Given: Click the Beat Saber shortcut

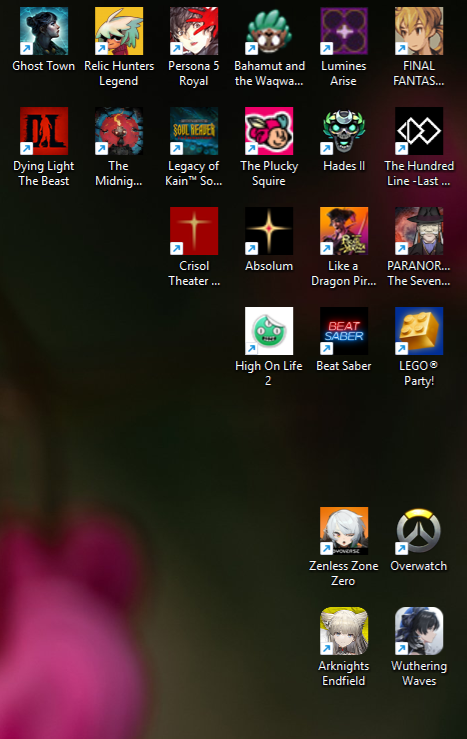Looking at the screenshot, I should pos(344,331).
